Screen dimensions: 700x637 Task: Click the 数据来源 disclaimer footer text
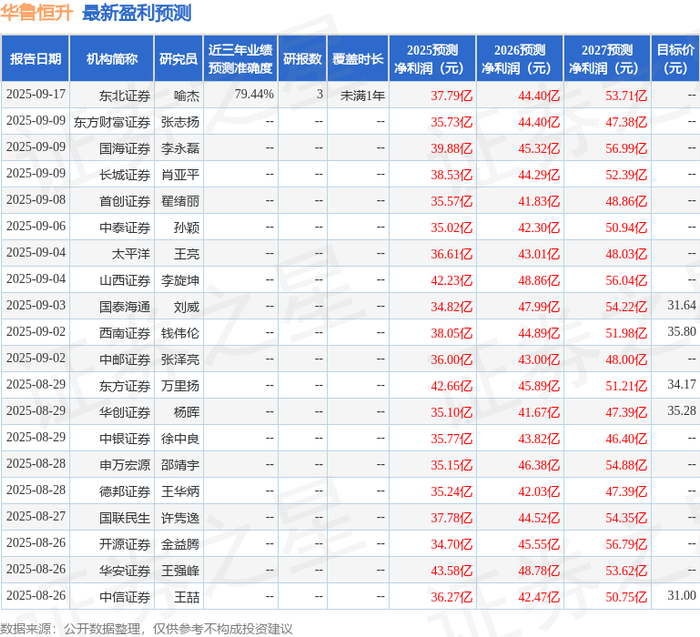point(146,629)
